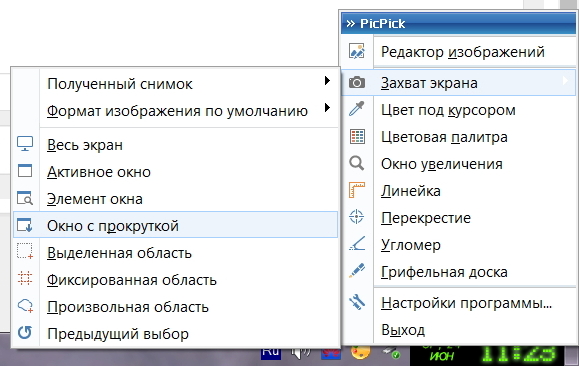Click the PicPick palette tray icon
The width and height of the screenshot is (579, 366).
(360, 353)
